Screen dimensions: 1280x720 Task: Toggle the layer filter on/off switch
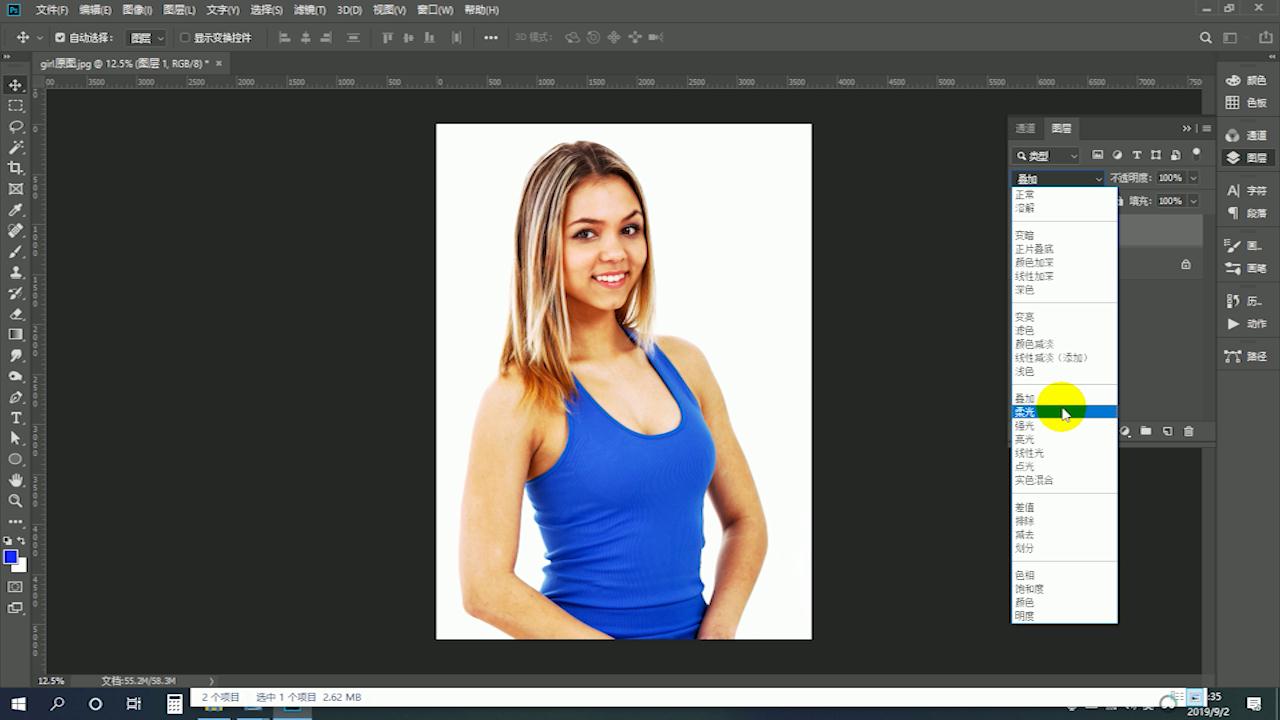(x=1196, y=154)
